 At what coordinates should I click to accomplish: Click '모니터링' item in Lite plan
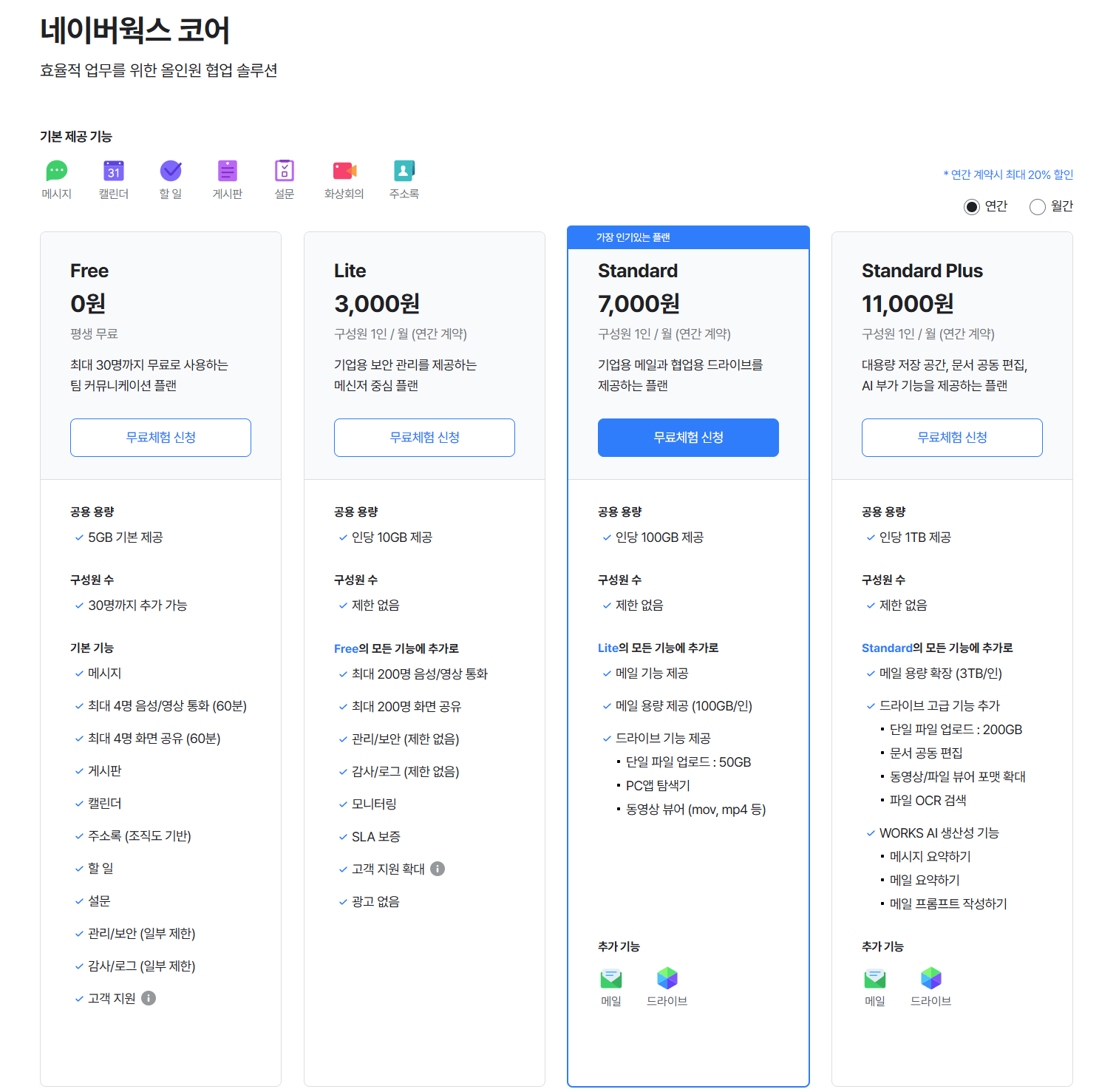tap(375, 804)
